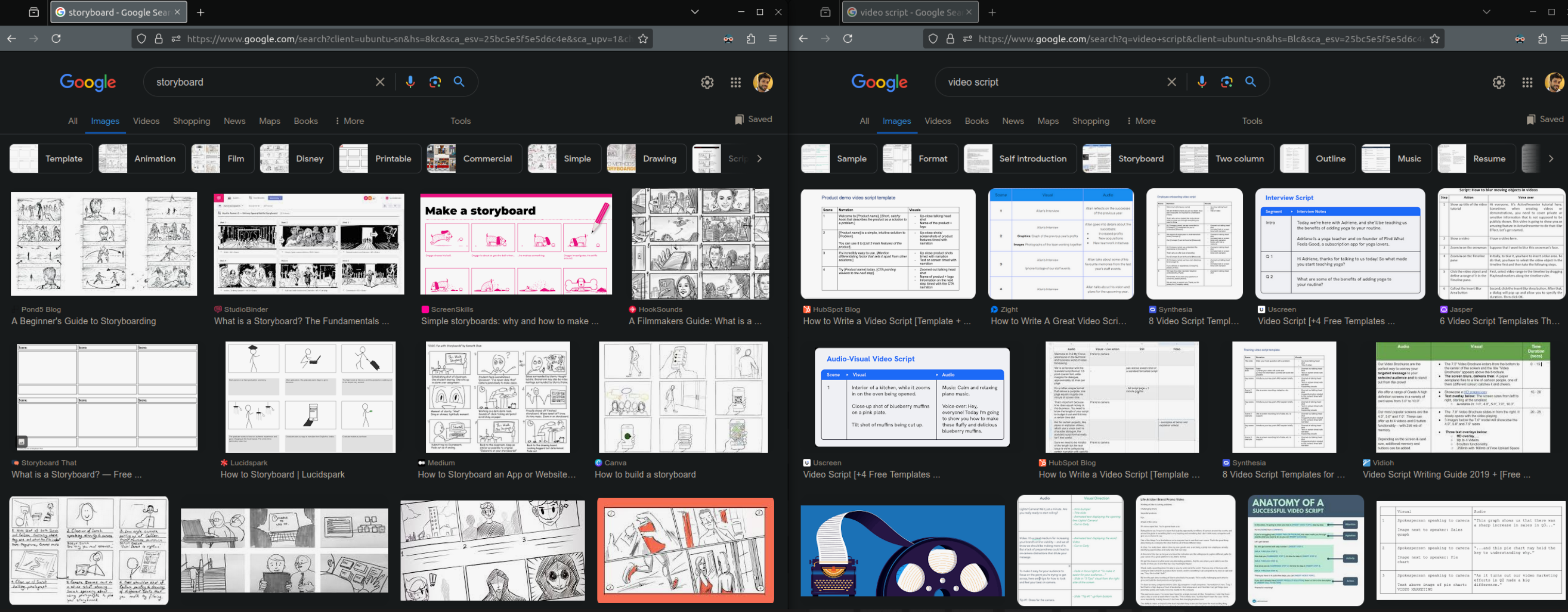1568x612 pixels.
Task: Show next video script filter chips with arrow
Action: 1551,158
